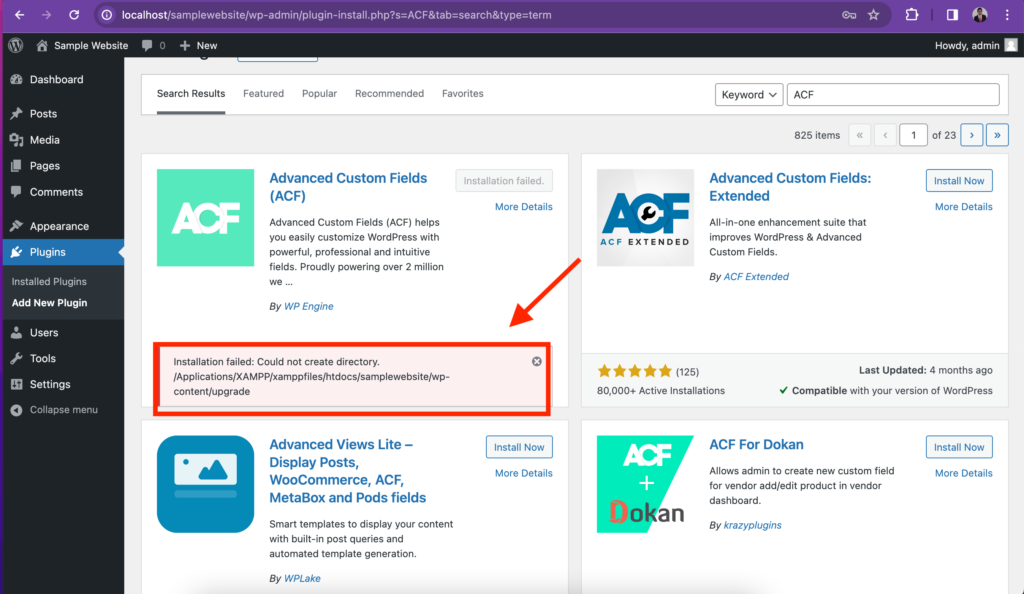Screen dimensions: 1024x594
Task: Click Advanced Views Lite thumbnail
Action: point(205,484)
